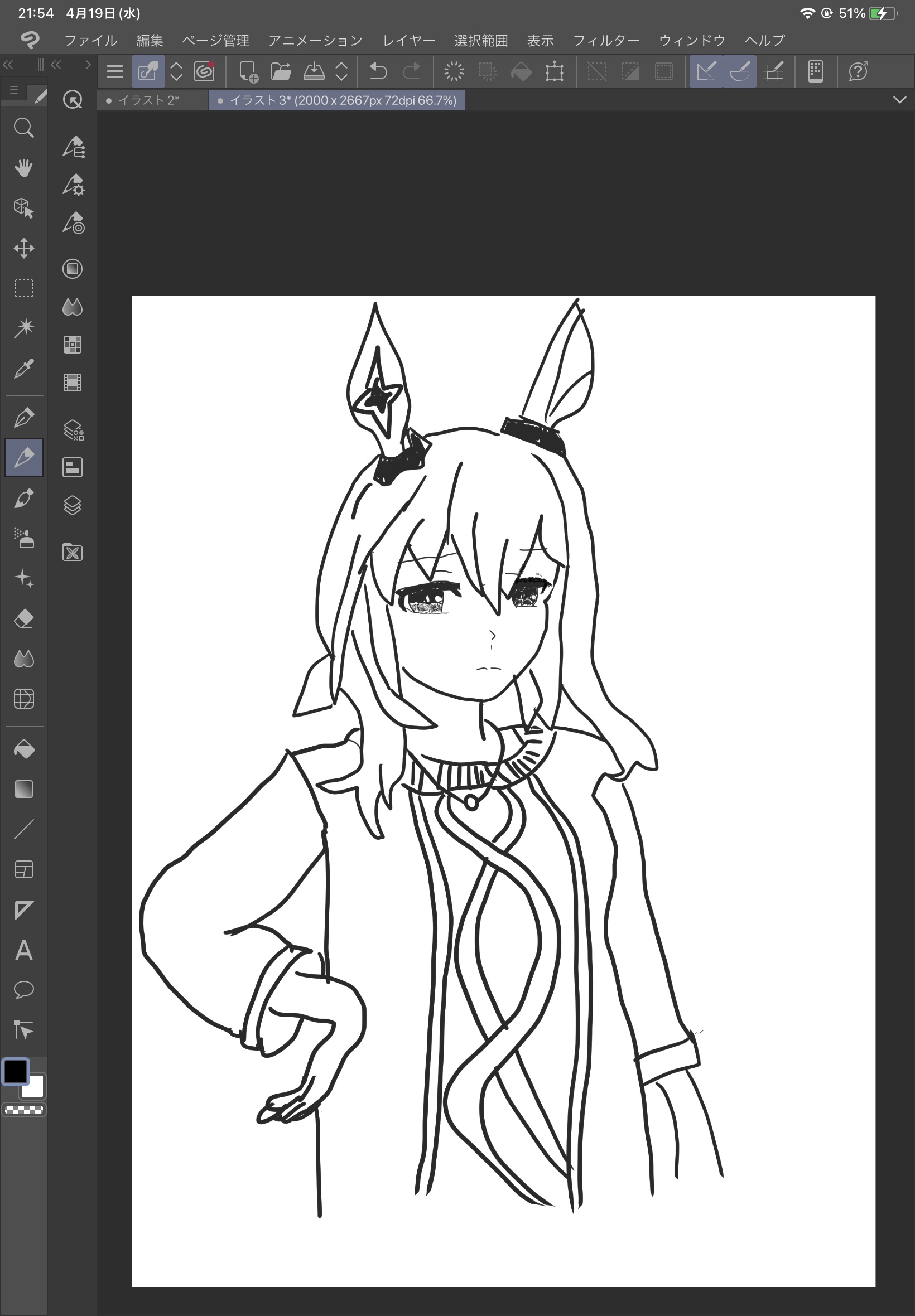Choose the Auto Select magic wand tool
915x1316 pixels.
tap(23, 328)
